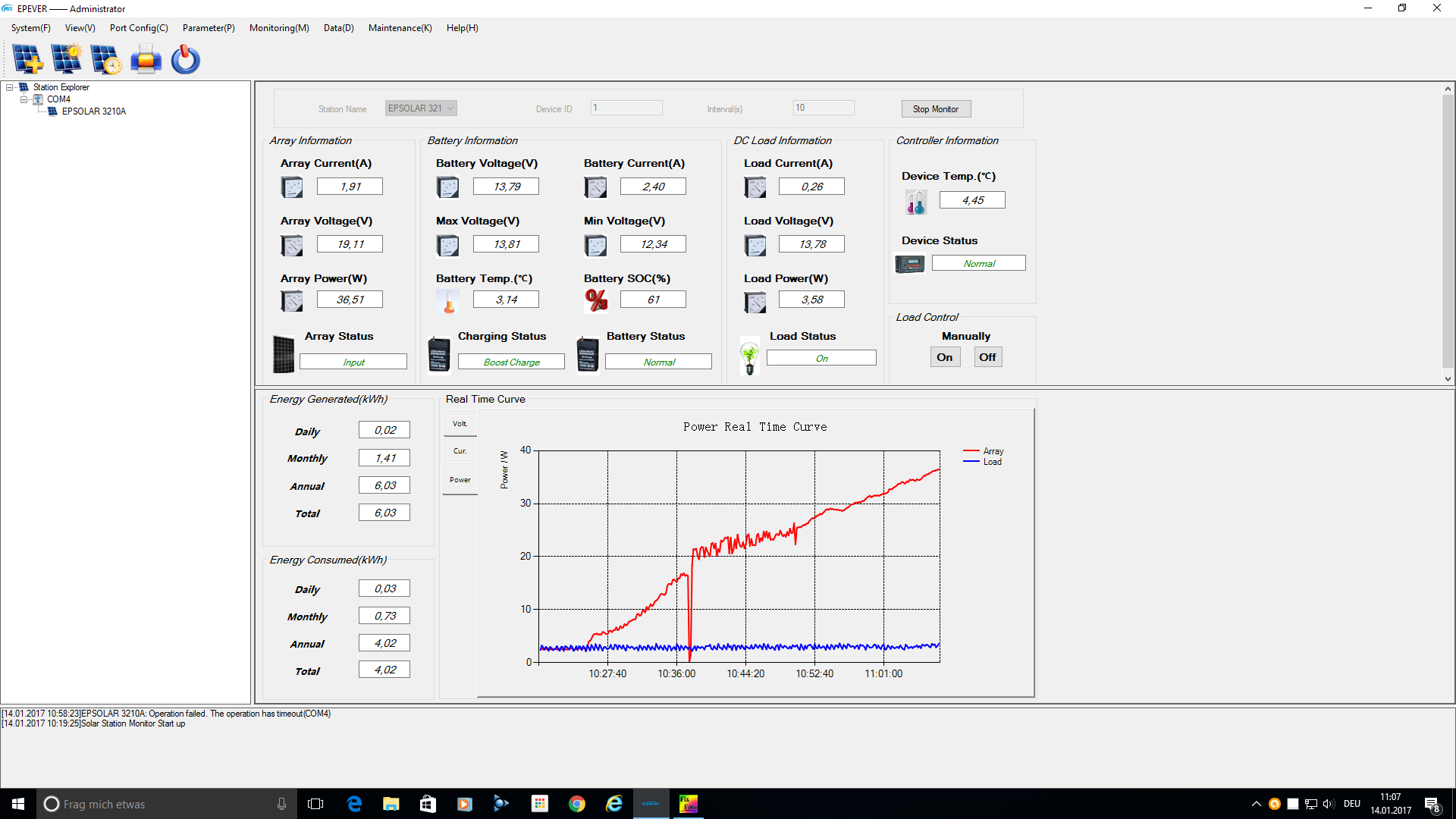Open File Explorer from the taskbar
This screenshot has width=1456, height=819.
point(391,804)
